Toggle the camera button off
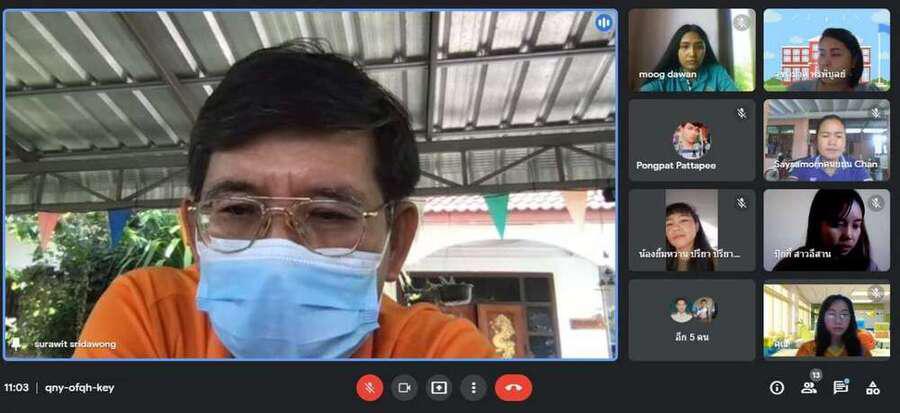The height and width of the screenshot is (413, 900). point(405,387)
